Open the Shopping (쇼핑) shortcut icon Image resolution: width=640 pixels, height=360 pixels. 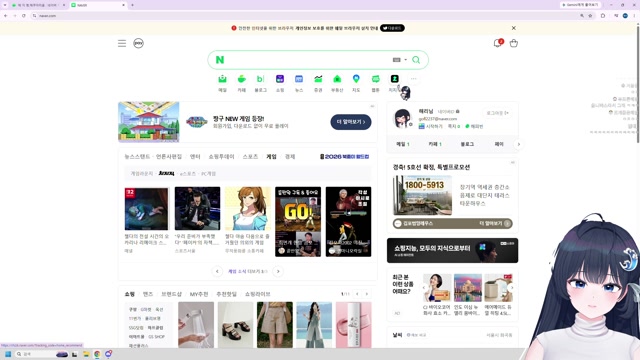280,79
